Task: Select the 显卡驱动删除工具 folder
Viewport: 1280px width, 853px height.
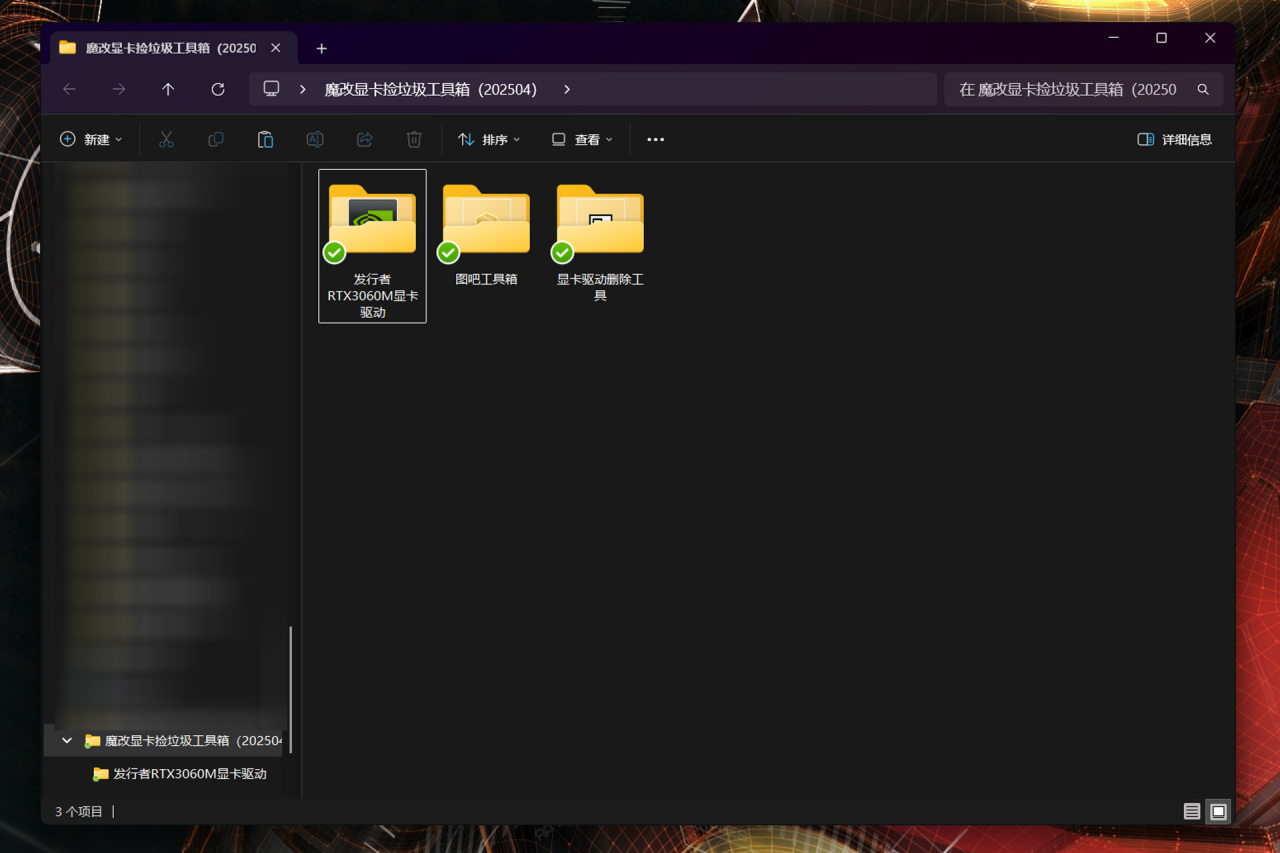Action: [600, 244]
